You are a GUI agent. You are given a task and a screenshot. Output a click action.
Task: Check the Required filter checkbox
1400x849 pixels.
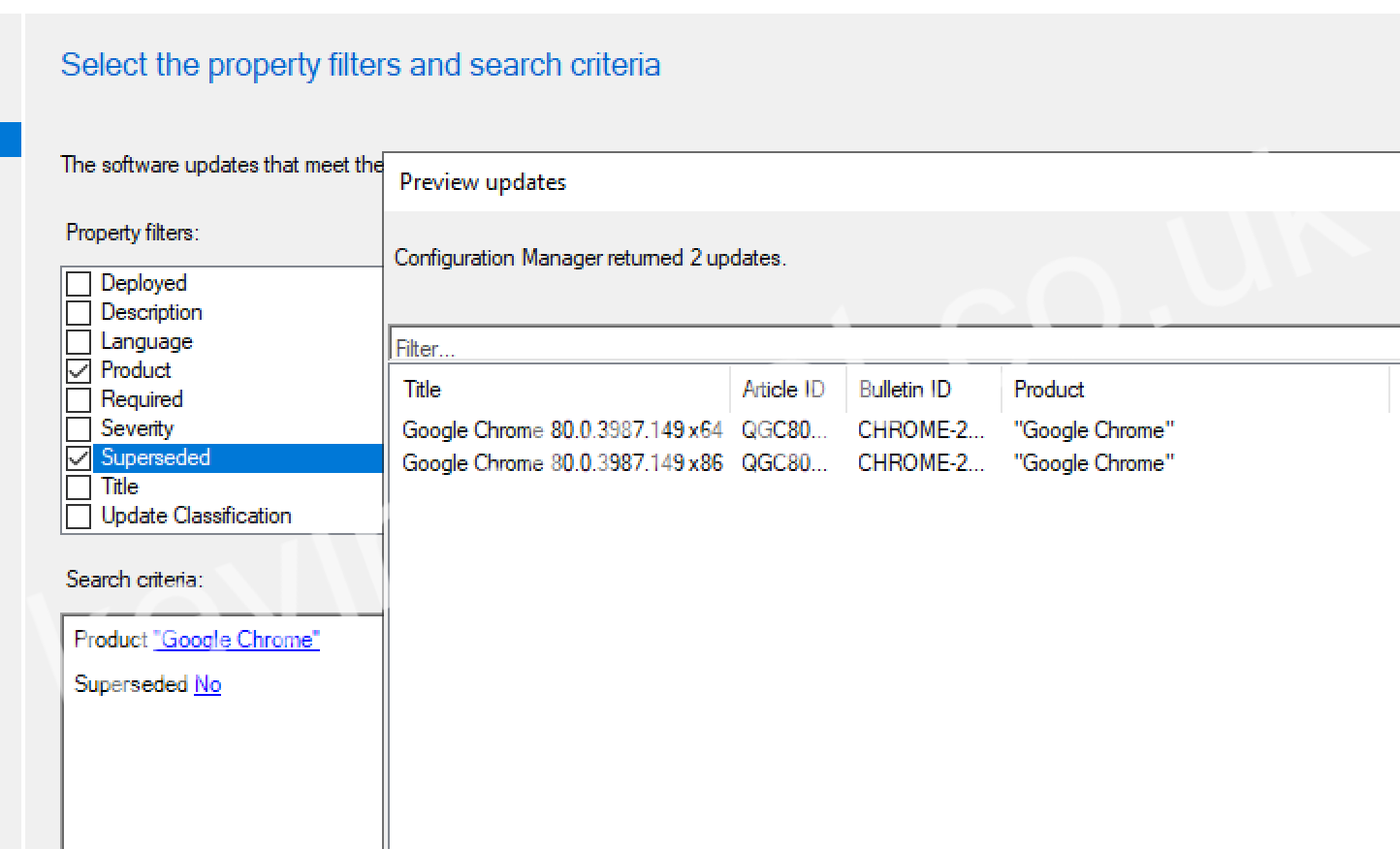click(79, 399)
